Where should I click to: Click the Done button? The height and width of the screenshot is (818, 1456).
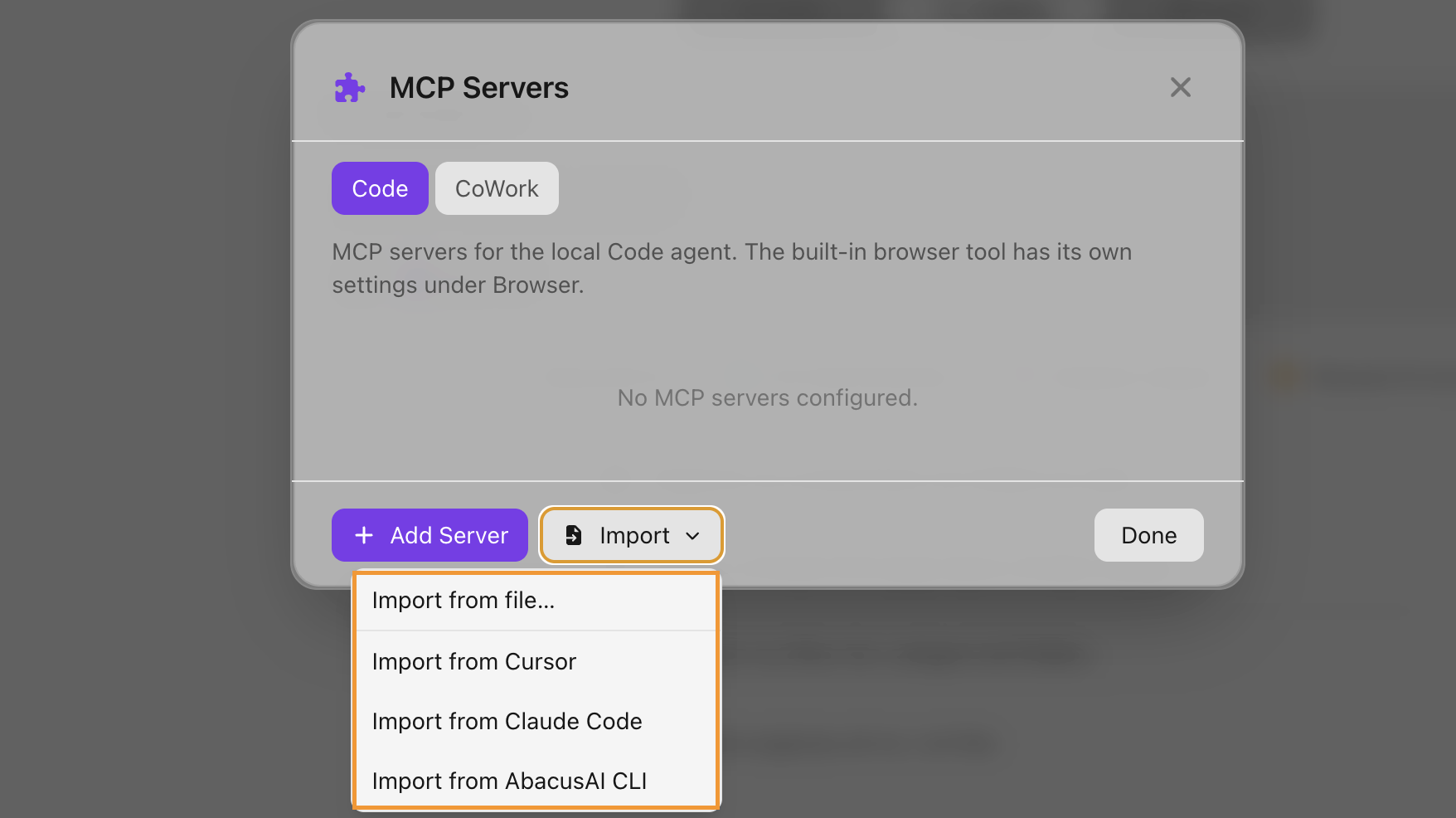click(1148, 535)
